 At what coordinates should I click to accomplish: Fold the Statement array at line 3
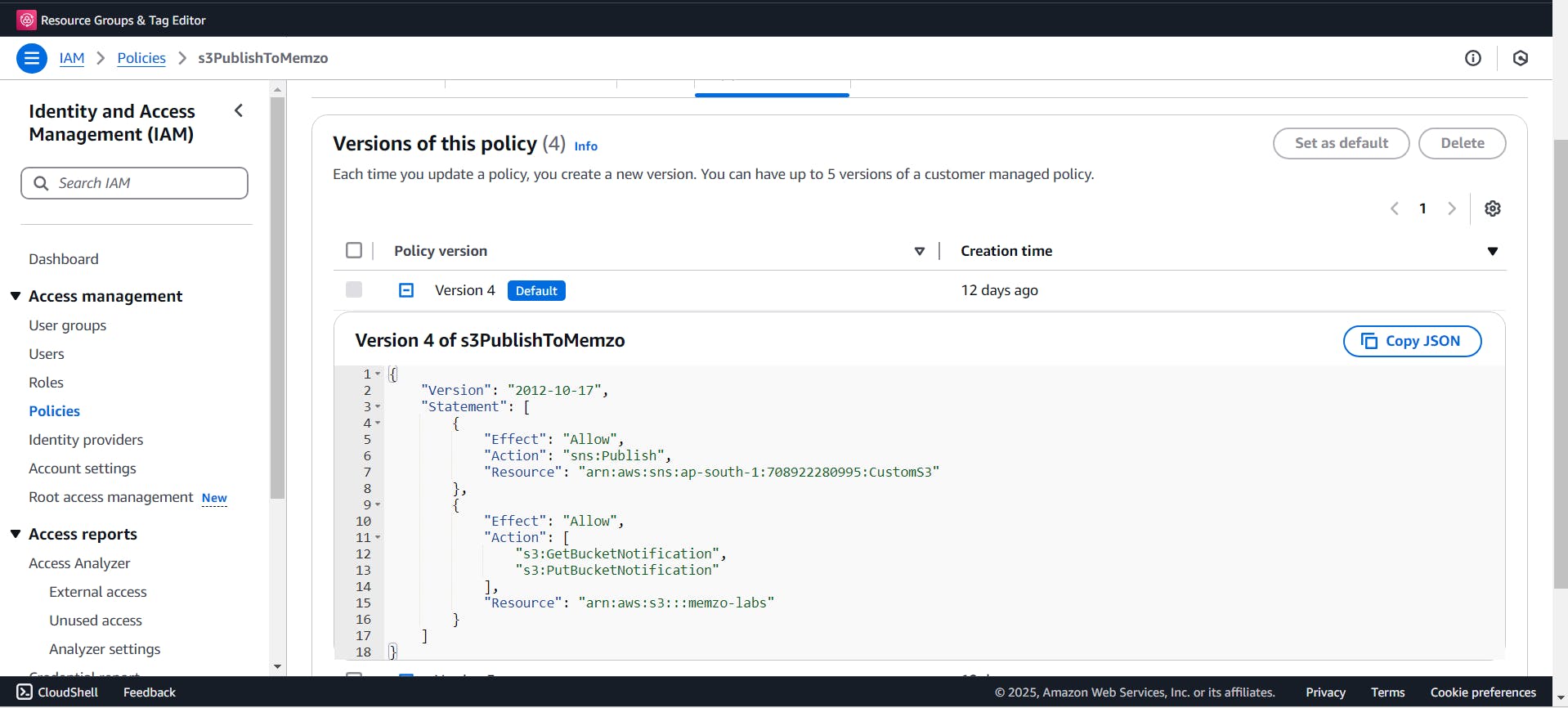click(378, 406)
